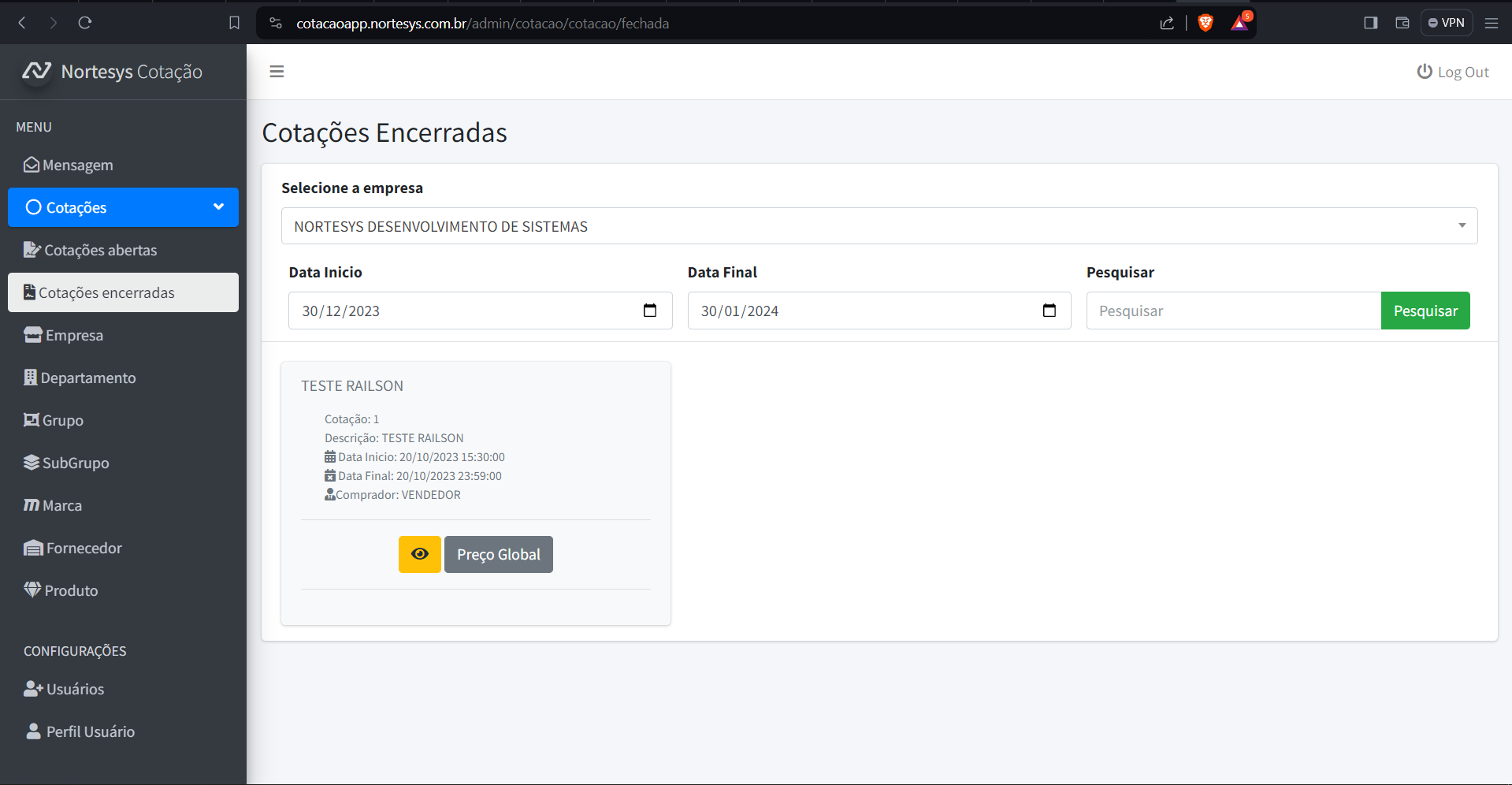Go to Fornecedor in the sidebar
The width and height of the screenshot is (1512, 785).
click(84, 548)
